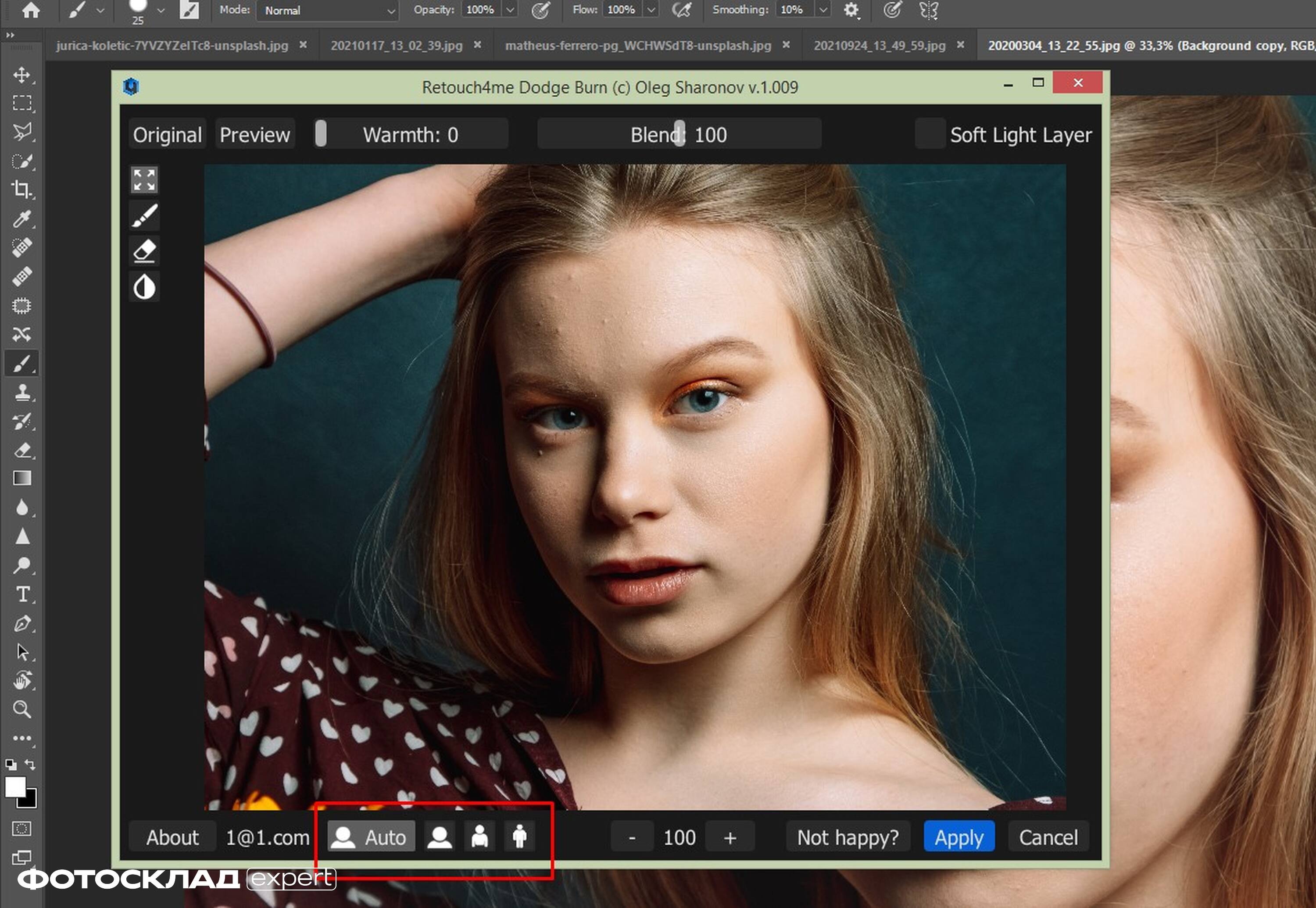Toggle Auto person detection mode
The image size is (1316, 908).
[371, 837]
